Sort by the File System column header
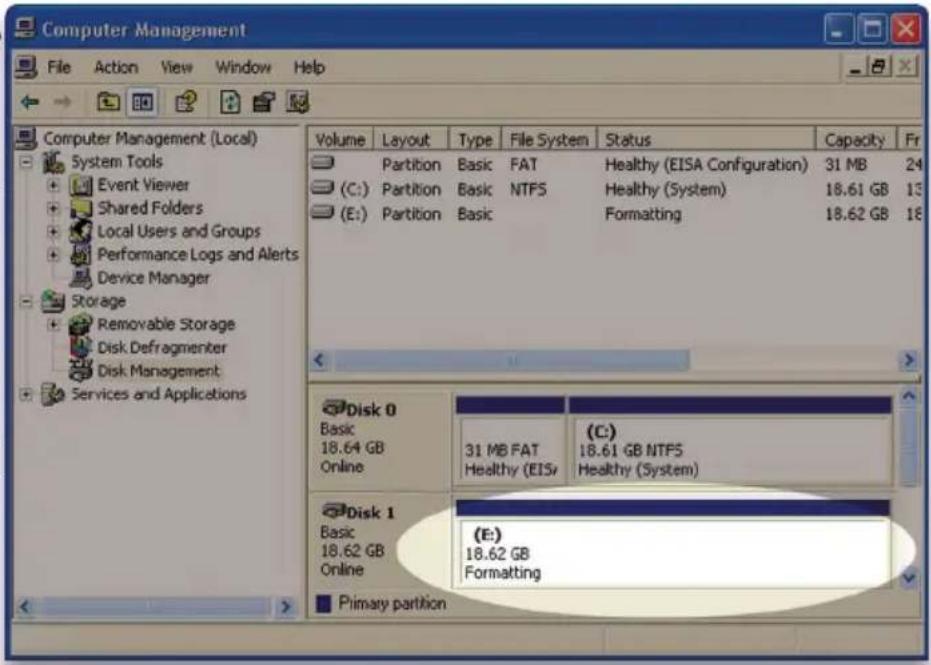The height and width of the screenshot is (665, 931). point(549,140)
